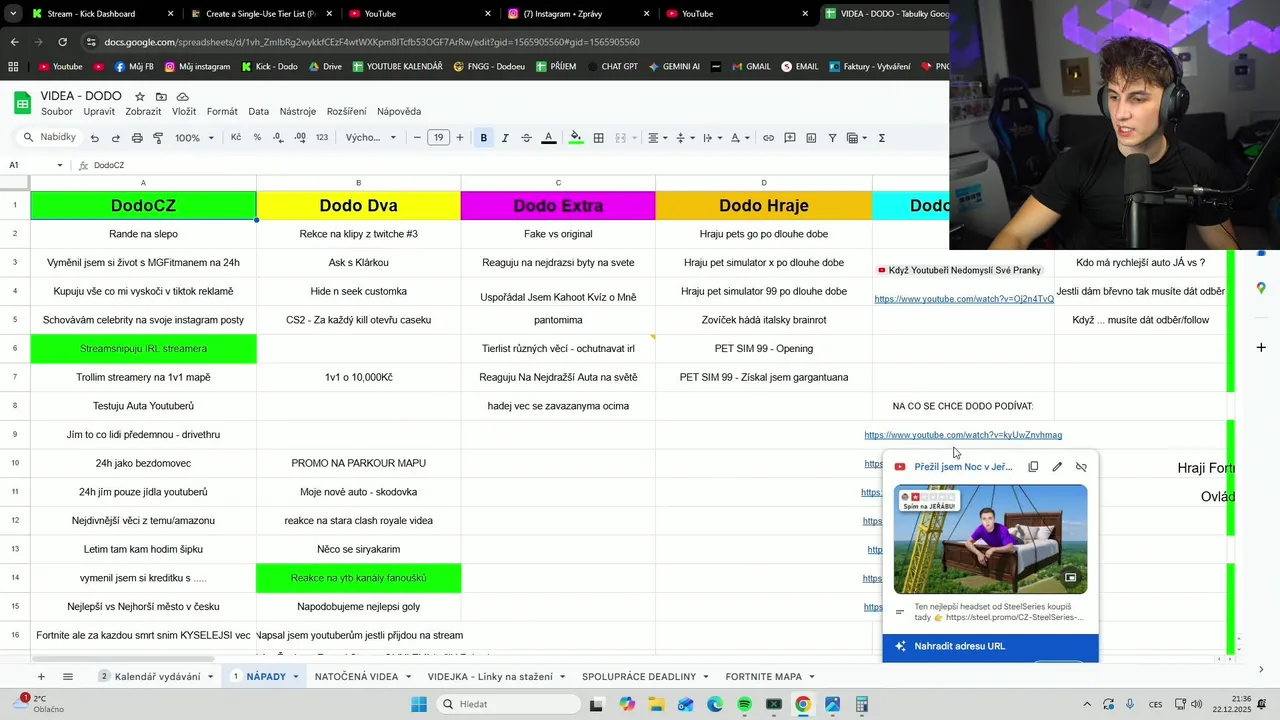Image resolution: width=1280 pixels, height=720 pixels.
Task: Star the VIDEA - DODO document
Action: tap(140, 96)
